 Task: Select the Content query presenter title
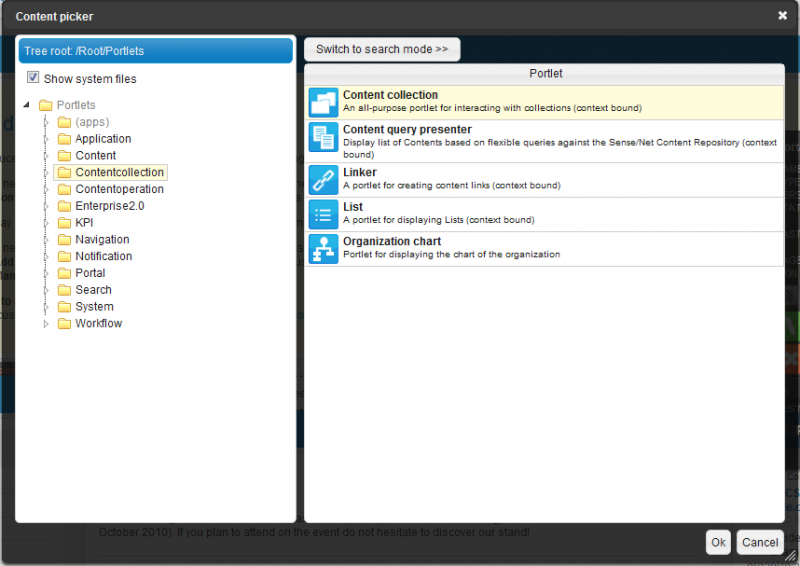(407, 130)
